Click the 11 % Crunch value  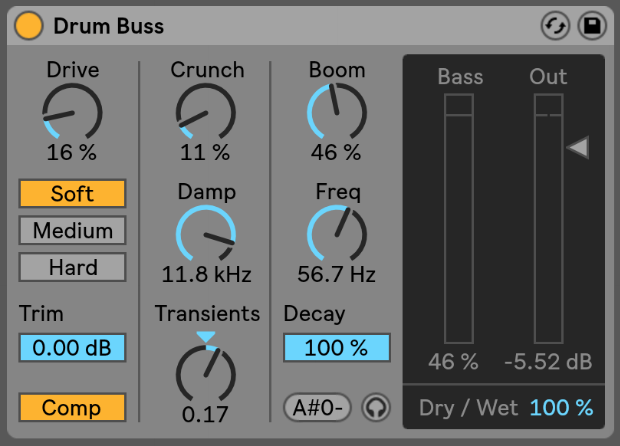pyautogui.click(x=205, y=152)
